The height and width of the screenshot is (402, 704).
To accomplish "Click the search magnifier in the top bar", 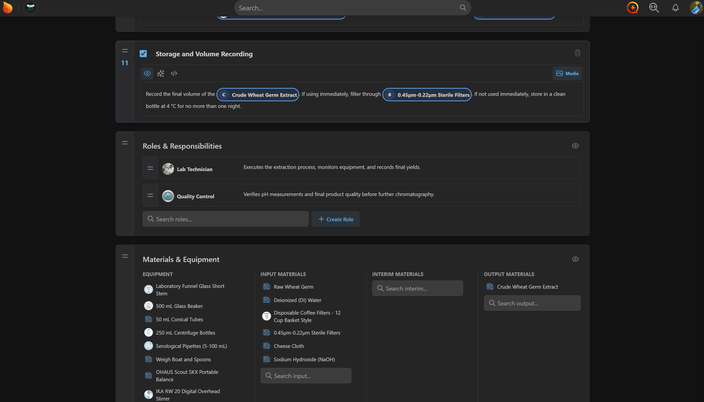I will click(462, 8).
